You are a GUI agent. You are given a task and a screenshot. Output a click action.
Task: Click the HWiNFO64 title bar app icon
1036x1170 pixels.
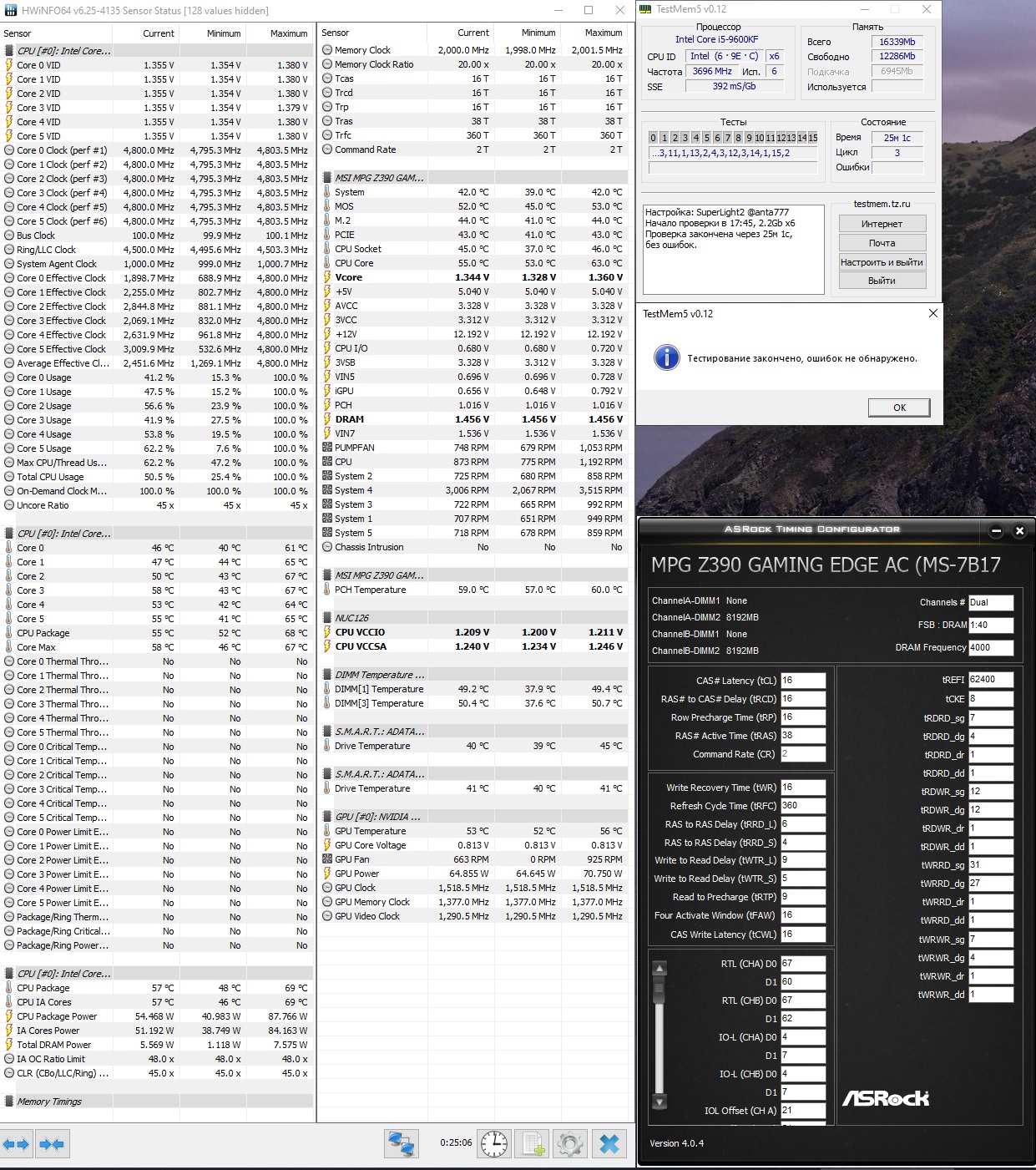(x=11, y=10)
